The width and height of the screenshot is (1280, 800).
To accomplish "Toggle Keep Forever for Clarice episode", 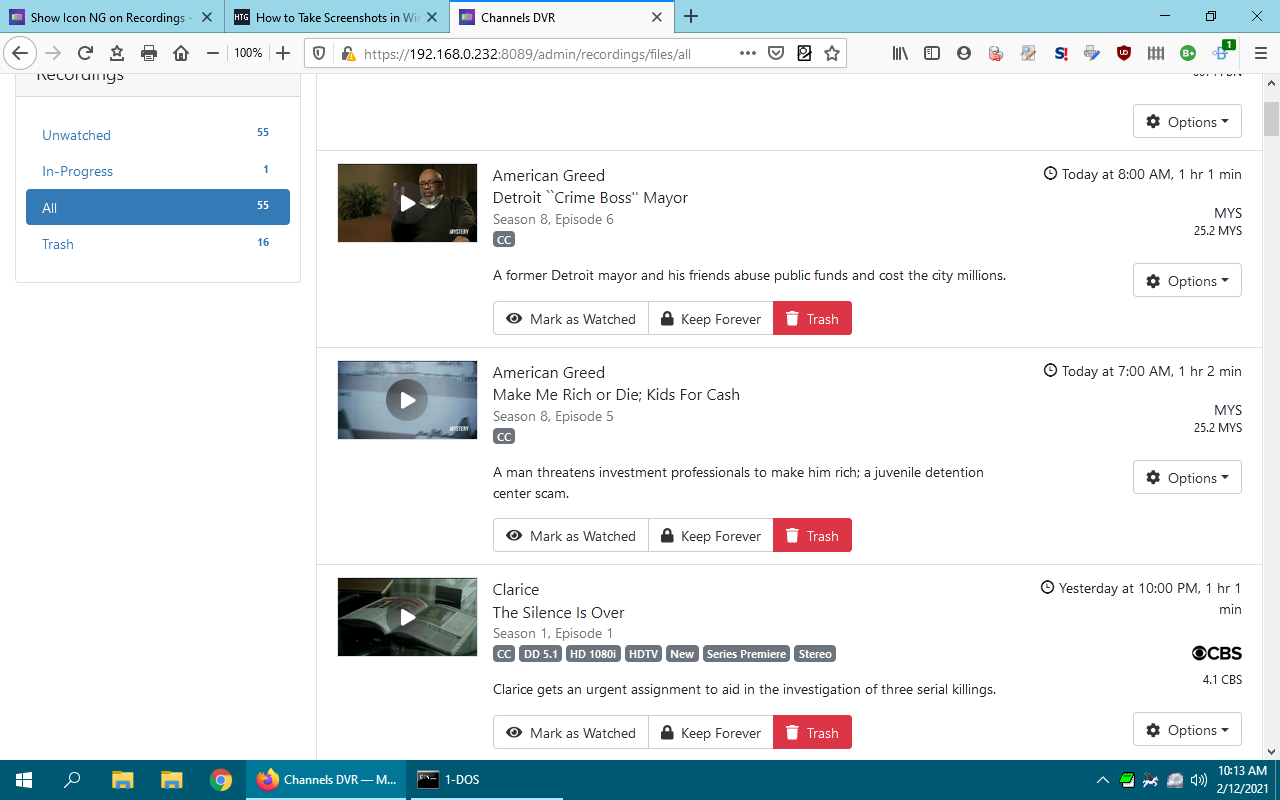I will click(710, 733).
